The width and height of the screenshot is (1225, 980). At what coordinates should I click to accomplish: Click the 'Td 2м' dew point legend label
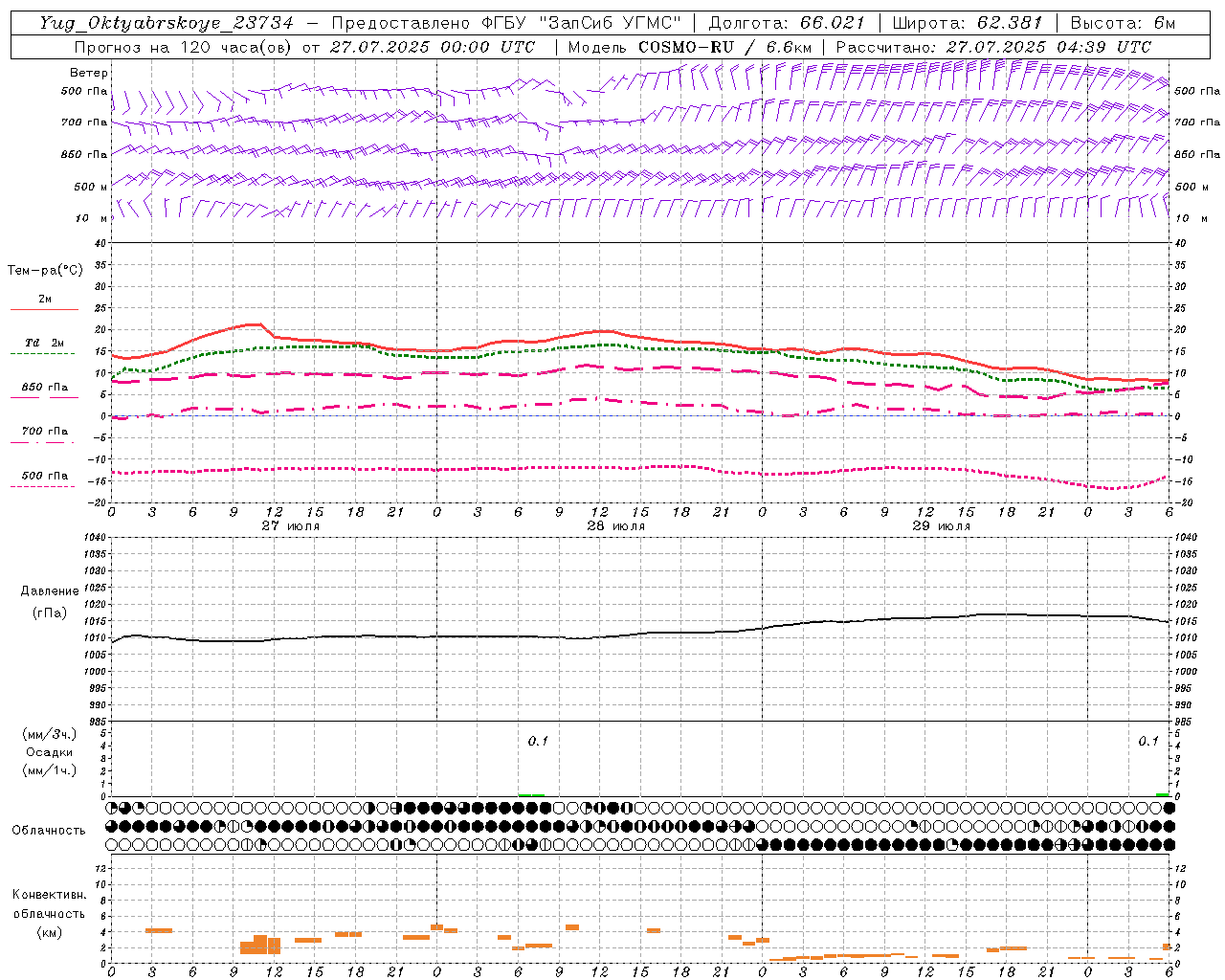coord(44,343)
